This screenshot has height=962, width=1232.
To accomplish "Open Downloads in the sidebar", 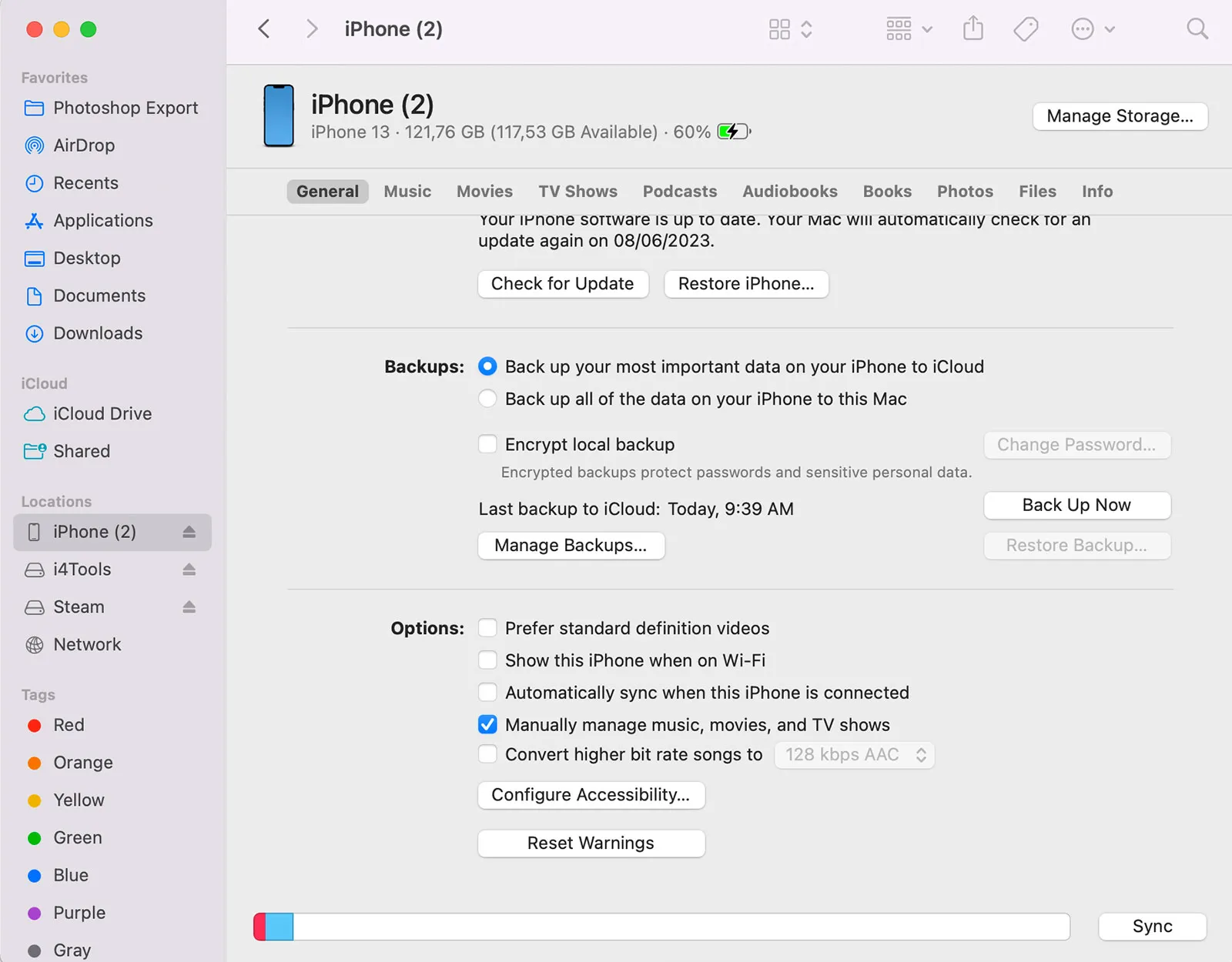I will coord(97,333).
